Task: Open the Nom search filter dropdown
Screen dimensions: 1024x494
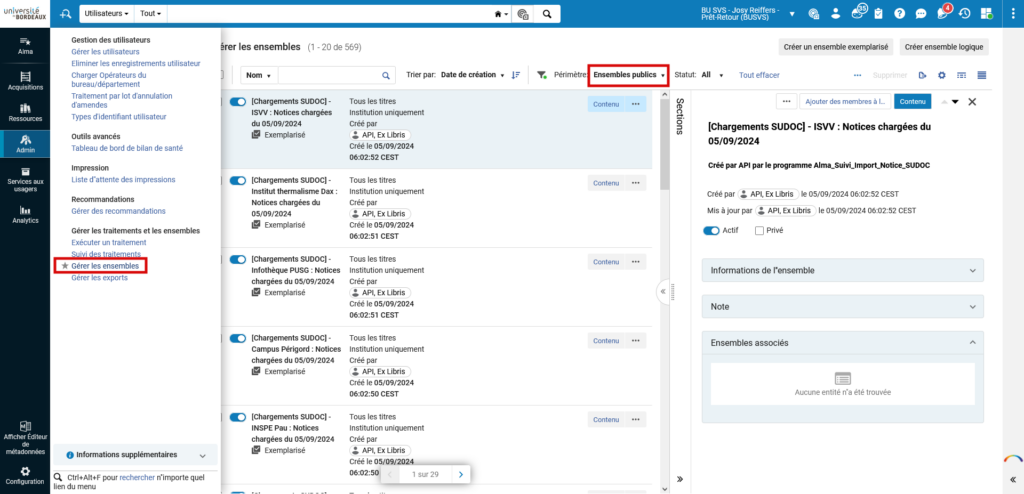Action: click(x=259, y=75)
